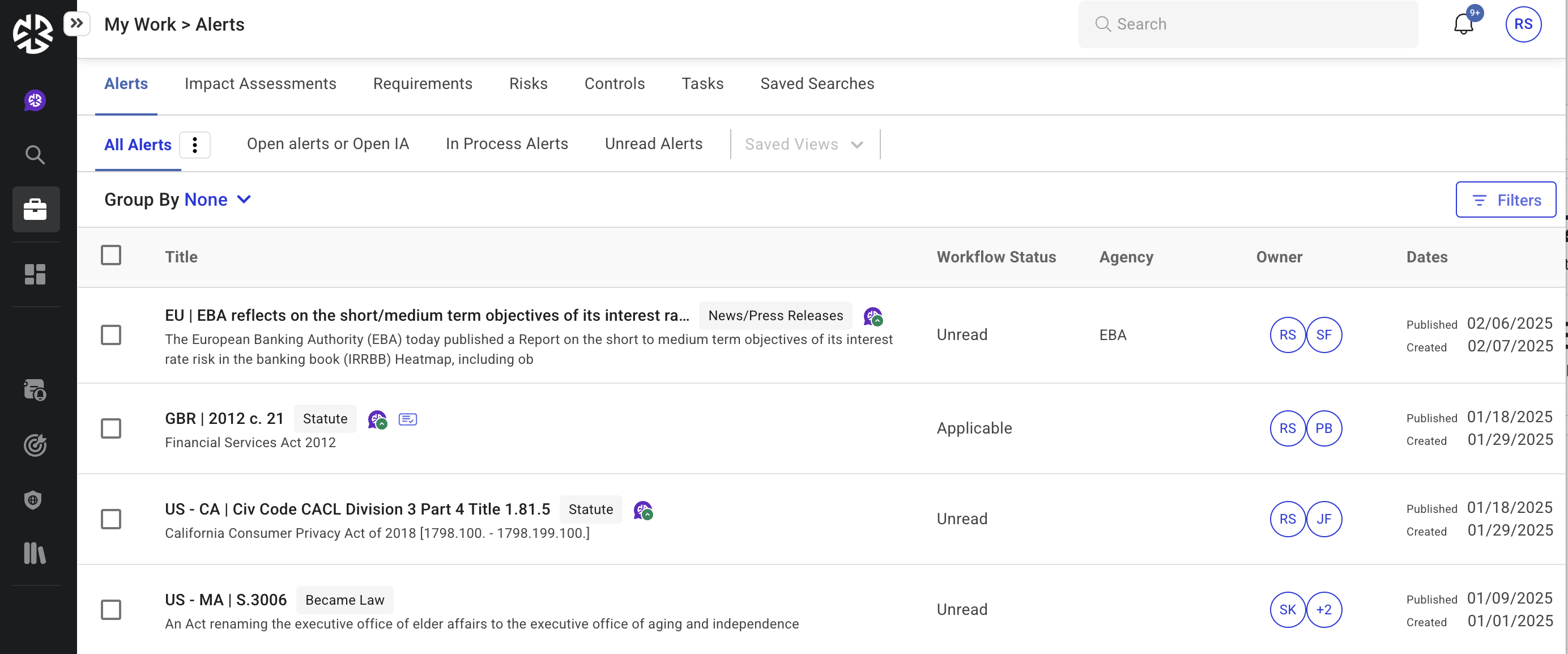Open the search magnifier in sidebar
The image size is (1568, 654).
(35, 155)
